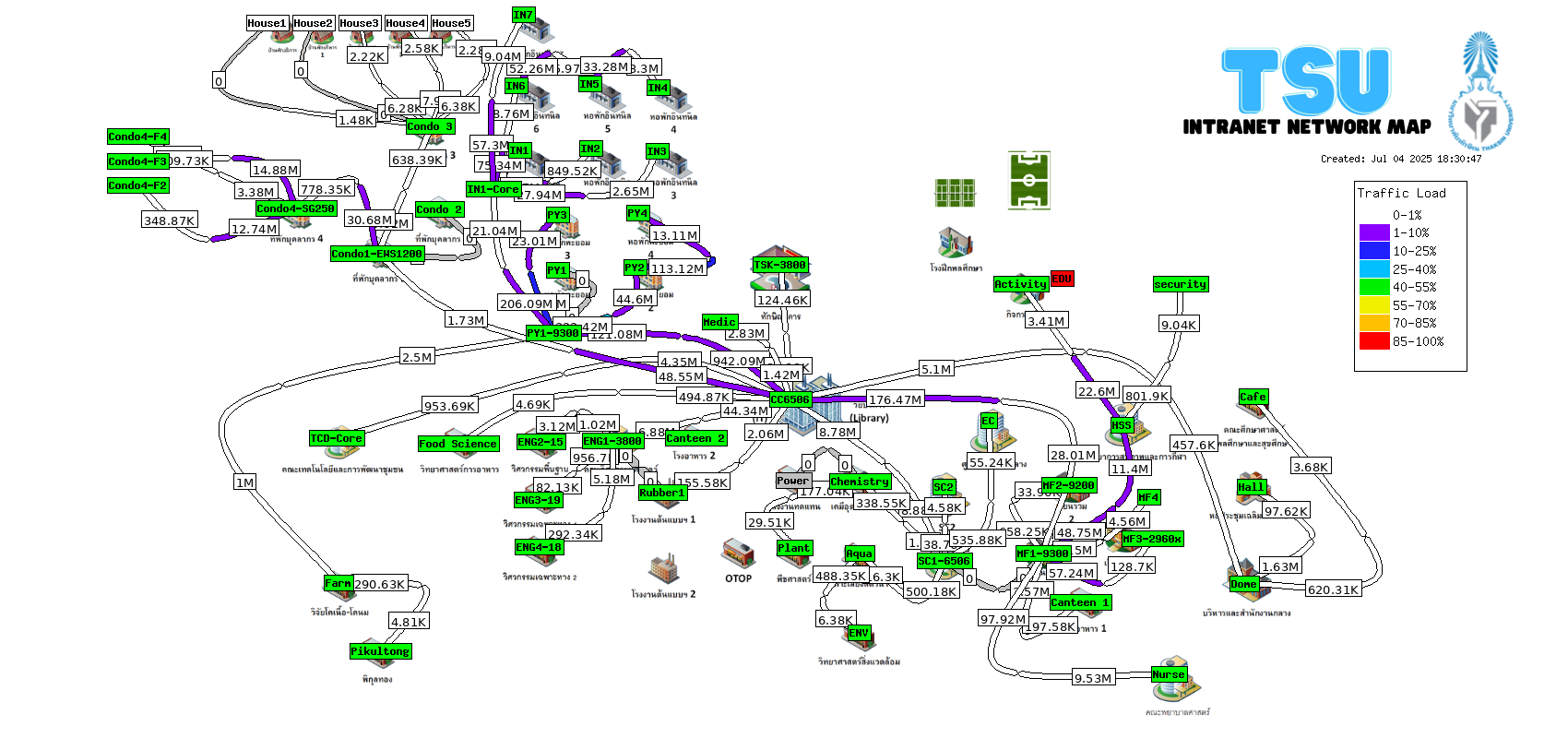This screenshot has width=1568, height=738.
Task: Click the gray Power node label
Action: (793, 481)
